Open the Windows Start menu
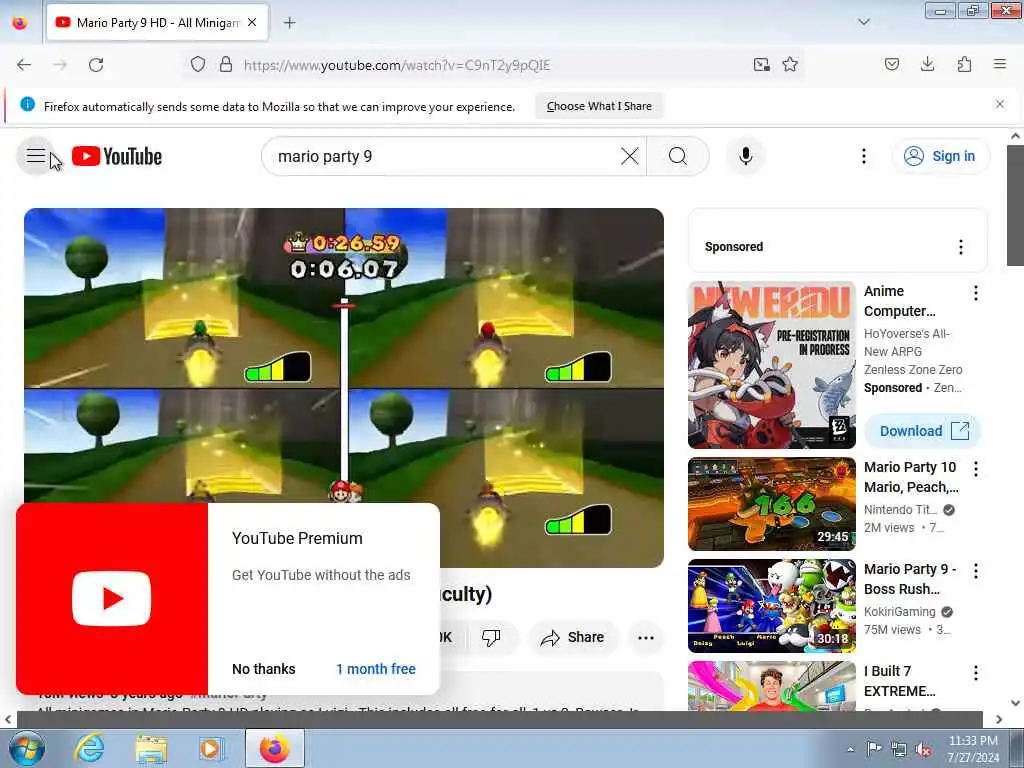1024x768 pixels. point(25,748)
